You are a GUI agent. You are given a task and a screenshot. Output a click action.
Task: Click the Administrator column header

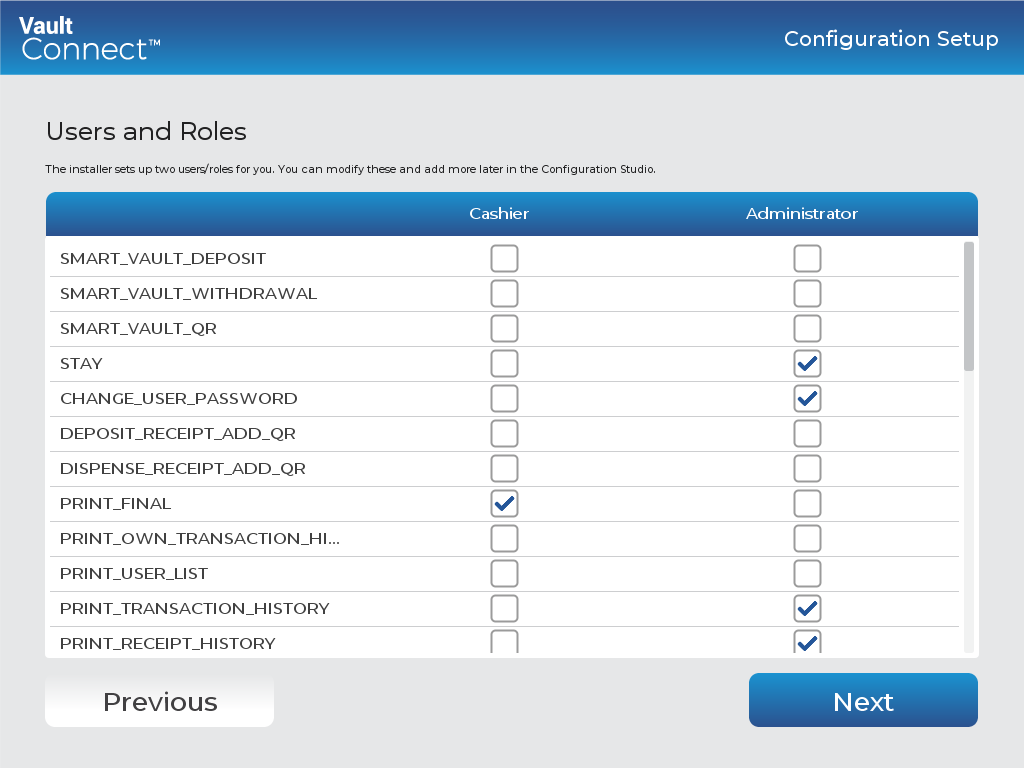tap(802, 214)
